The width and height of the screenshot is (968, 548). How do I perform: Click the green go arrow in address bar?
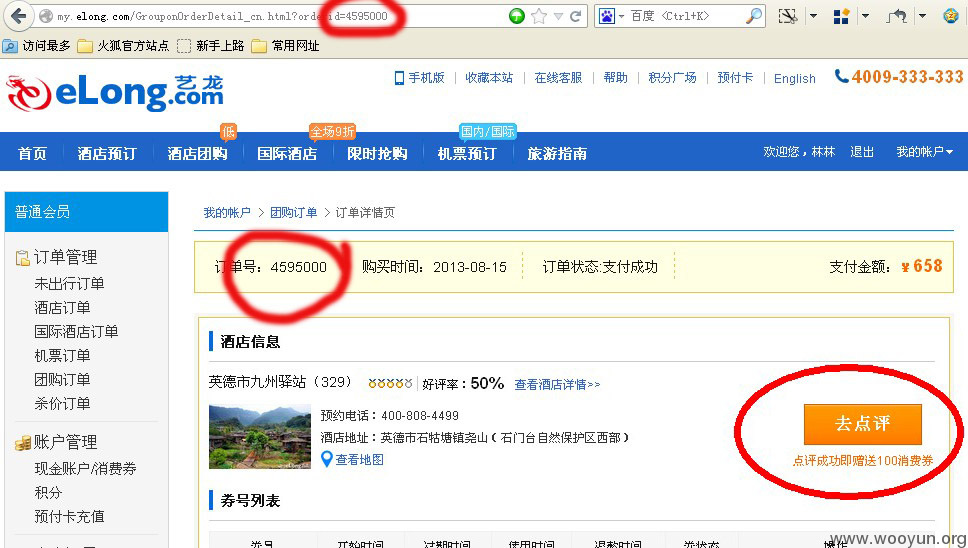517,16
